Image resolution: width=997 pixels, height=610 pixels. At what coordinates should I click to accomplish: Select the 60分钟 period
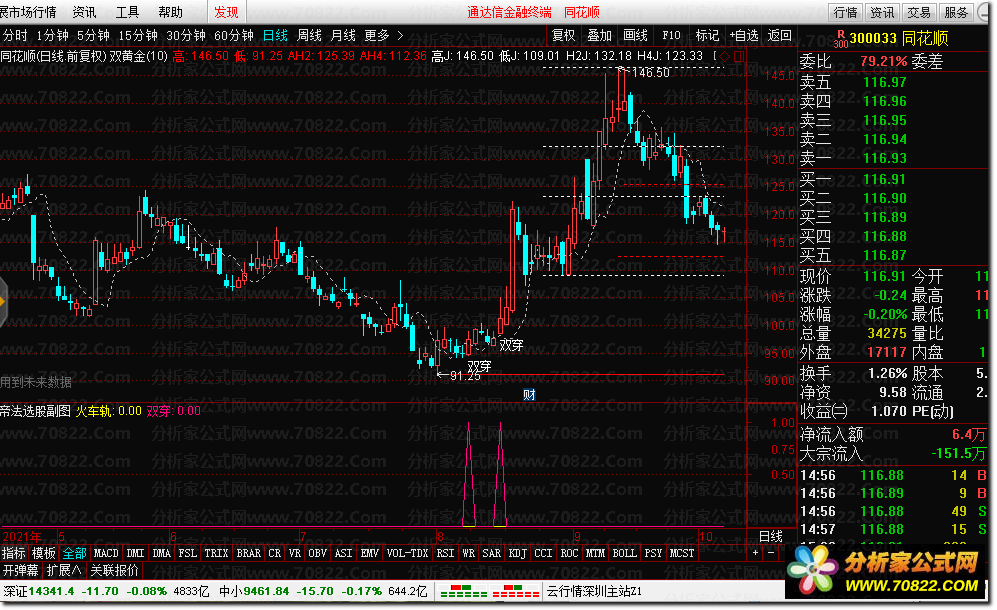coord(234,36)
